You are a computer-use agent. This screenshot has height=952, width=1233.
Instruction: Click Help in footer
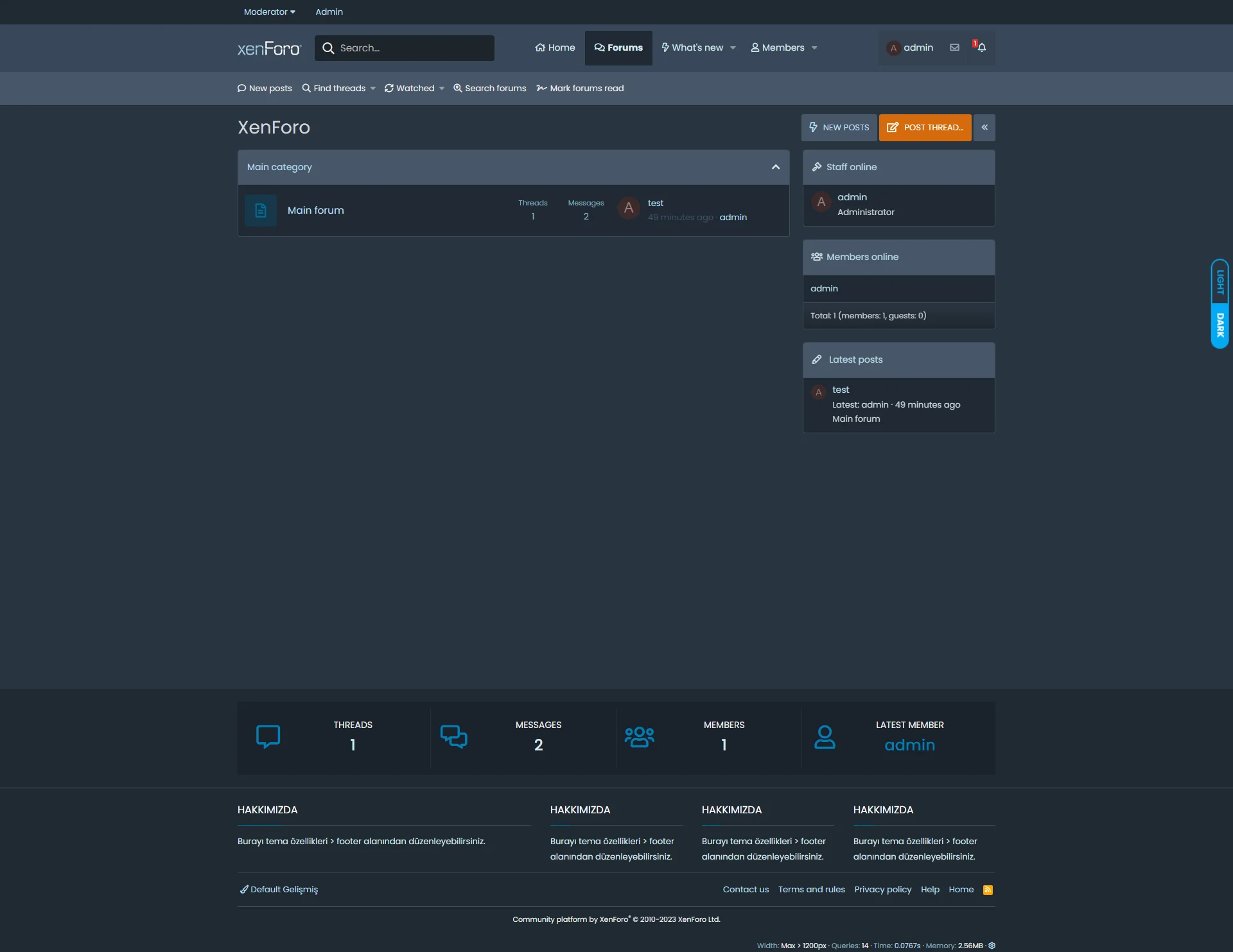(930, 889)
